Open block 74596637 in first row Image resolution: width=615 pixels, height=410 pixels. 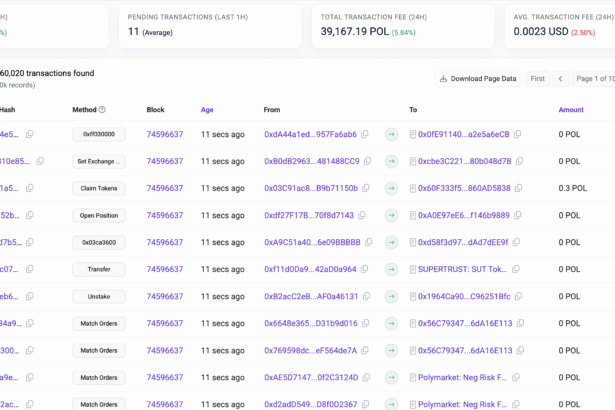[164, 134]
